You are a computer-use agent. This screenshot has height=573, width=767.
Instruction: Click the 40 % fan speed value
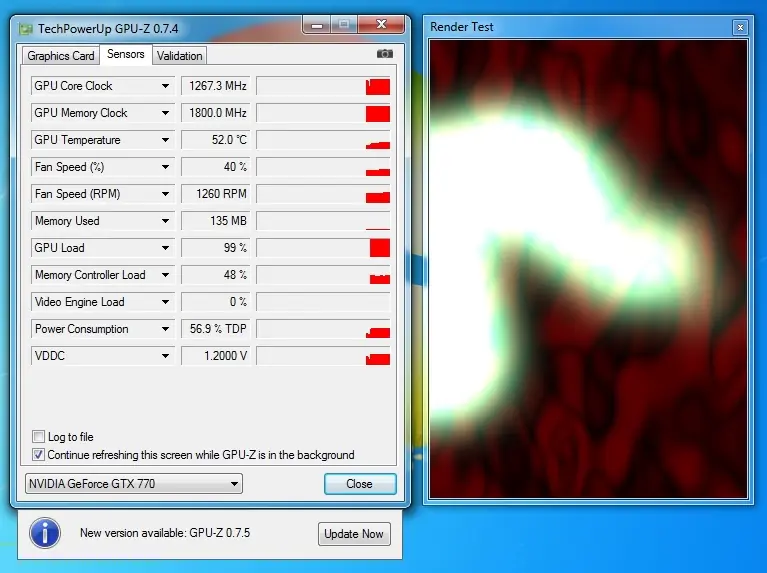(x=216, y=167)
